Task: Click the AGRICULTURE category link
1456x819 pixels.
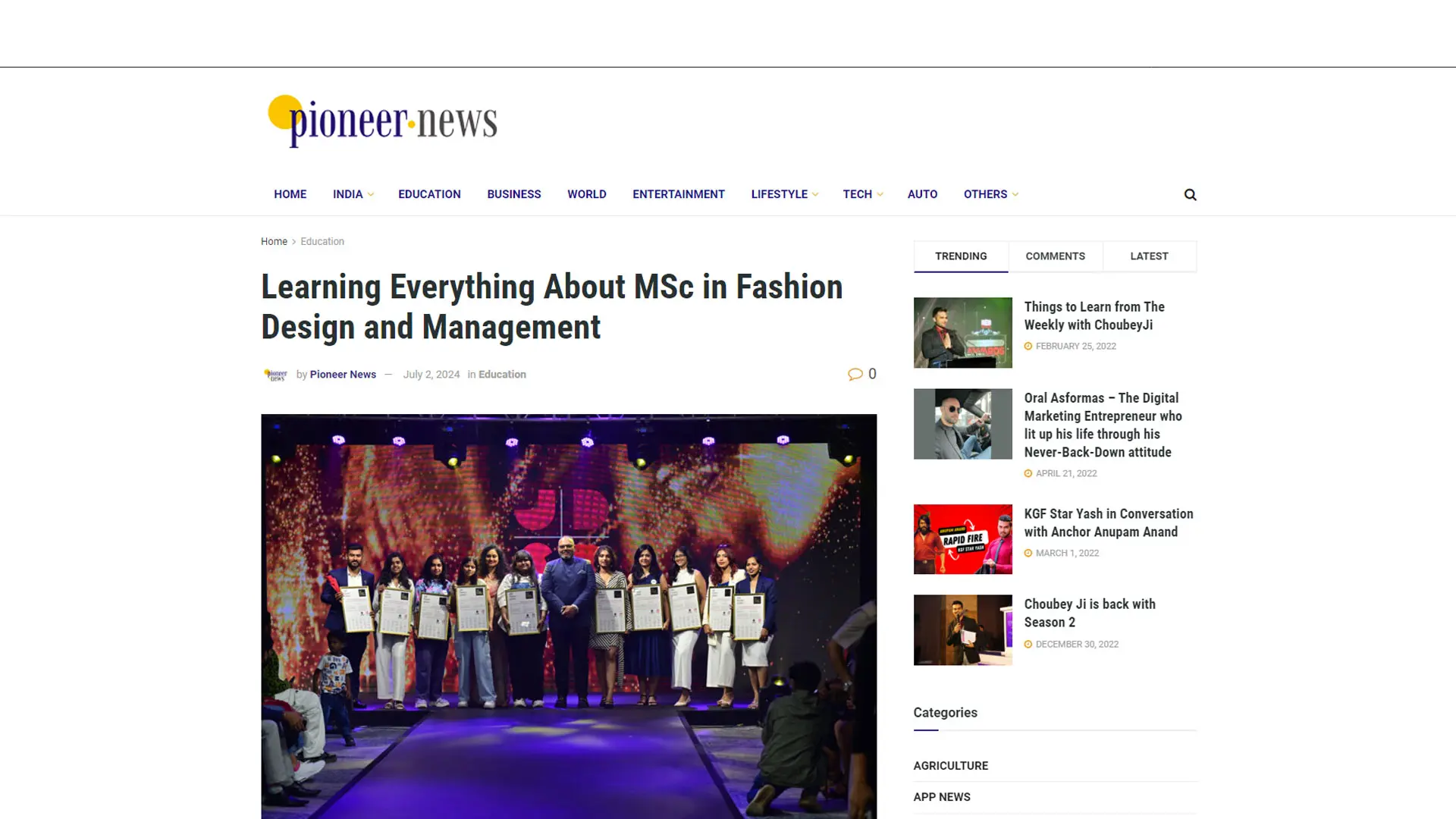Action: 950,765
